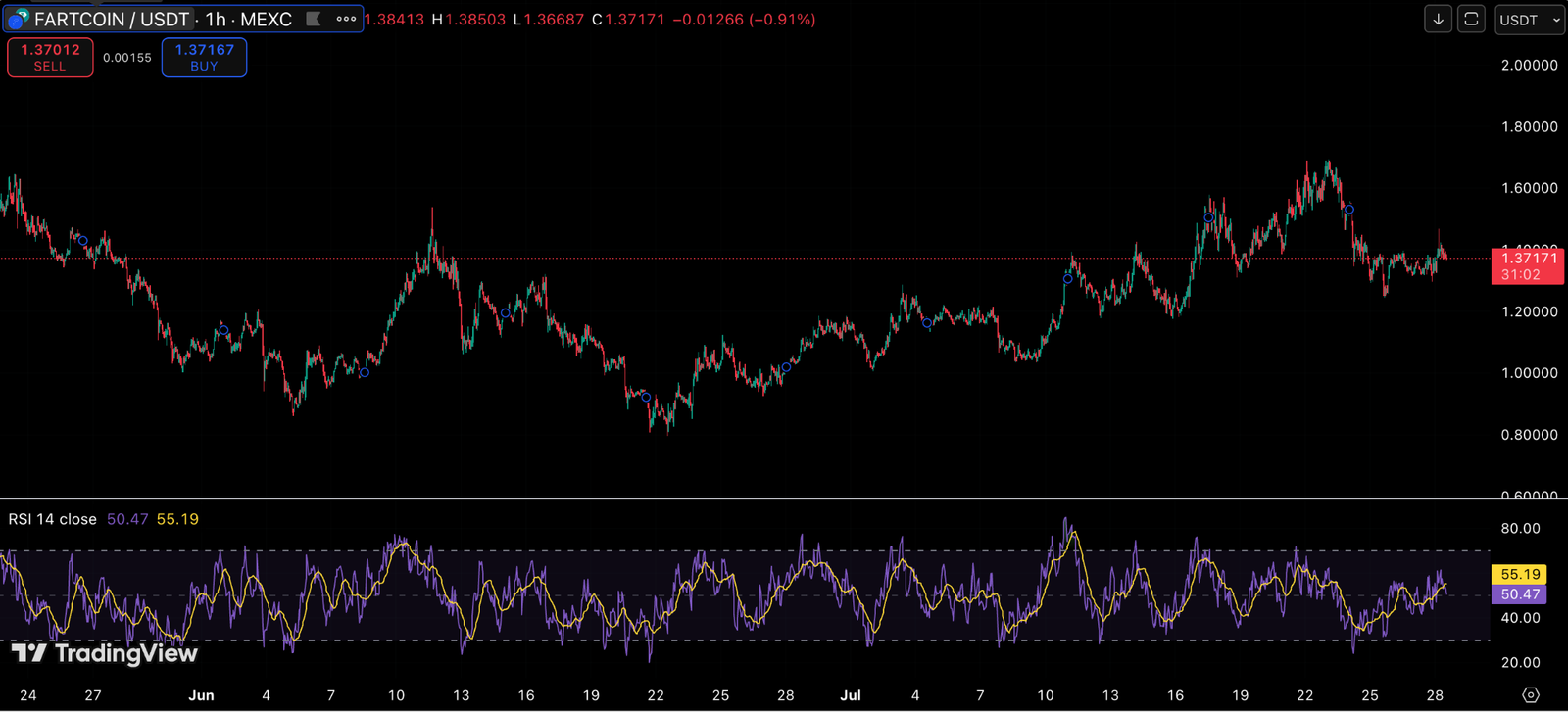
Task: Click the down arrow button near USDT
Action: tap(1438, 20)
